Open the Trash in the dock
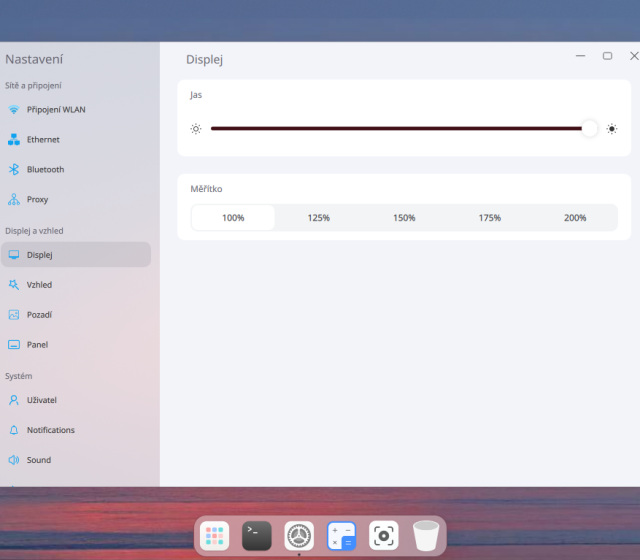 pyautogui.click(x=426, y=536)
